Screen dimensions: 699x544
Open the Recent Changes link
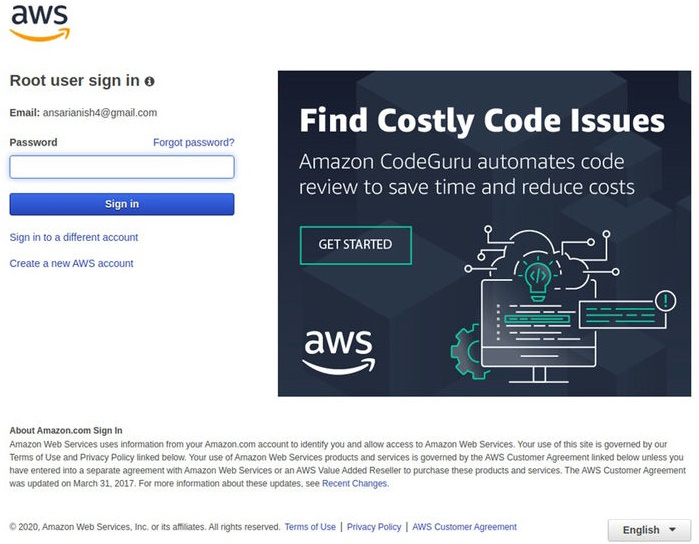(x=354, y=483)
